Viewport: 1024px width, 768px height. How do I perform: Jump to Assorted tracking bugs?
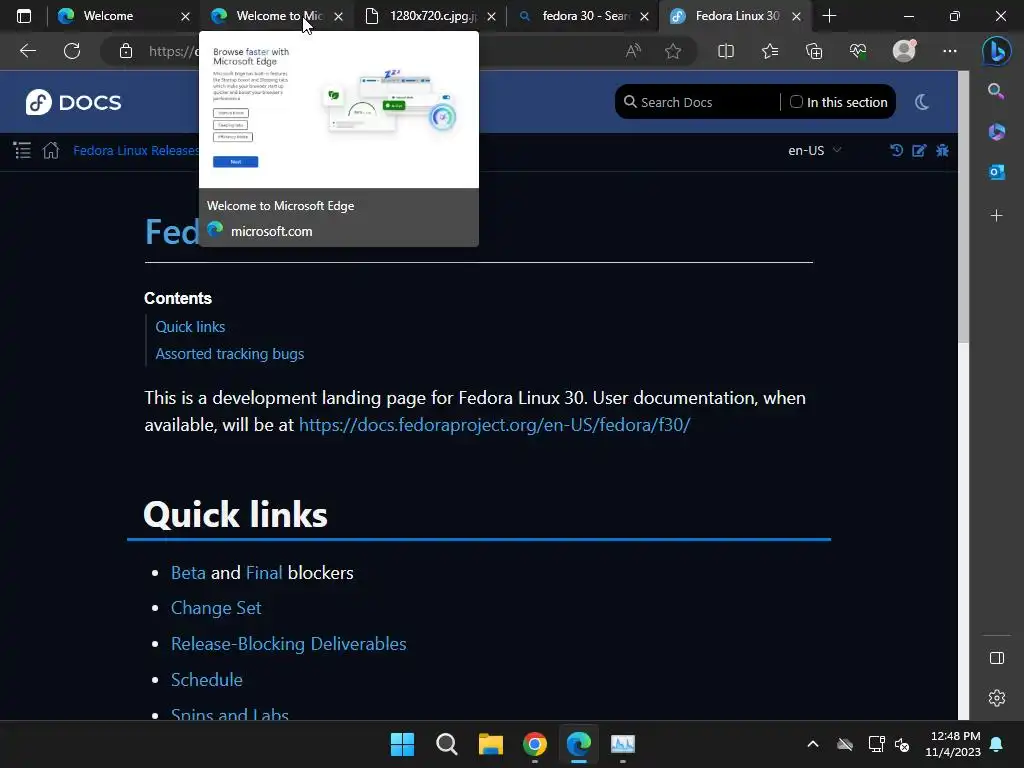230,354
